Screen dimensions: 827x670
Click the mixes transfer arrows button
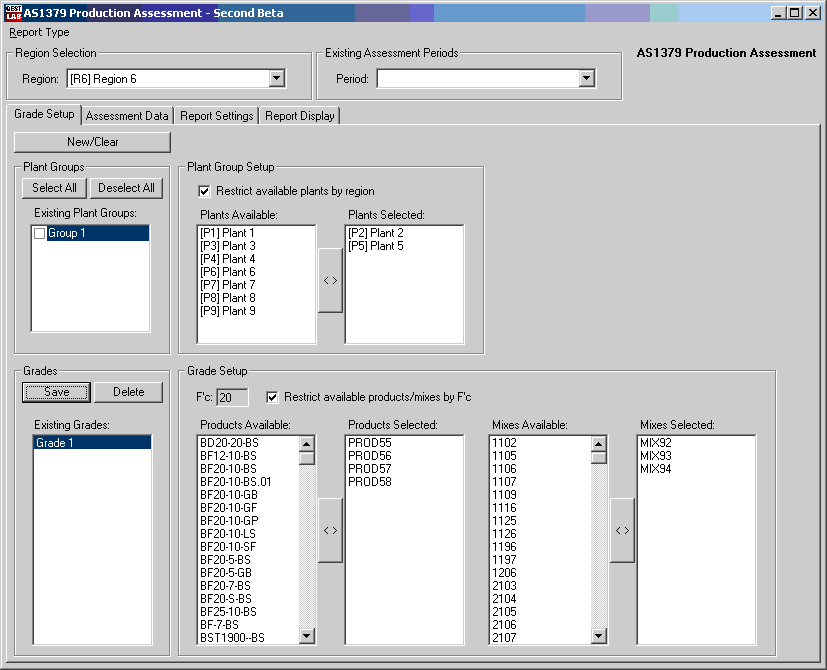[x=622, y=530]
